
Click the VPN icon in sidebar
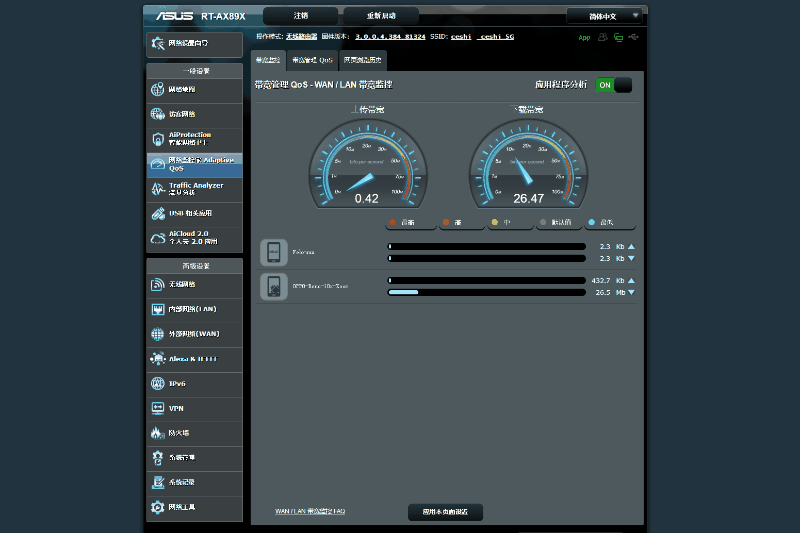158,408
